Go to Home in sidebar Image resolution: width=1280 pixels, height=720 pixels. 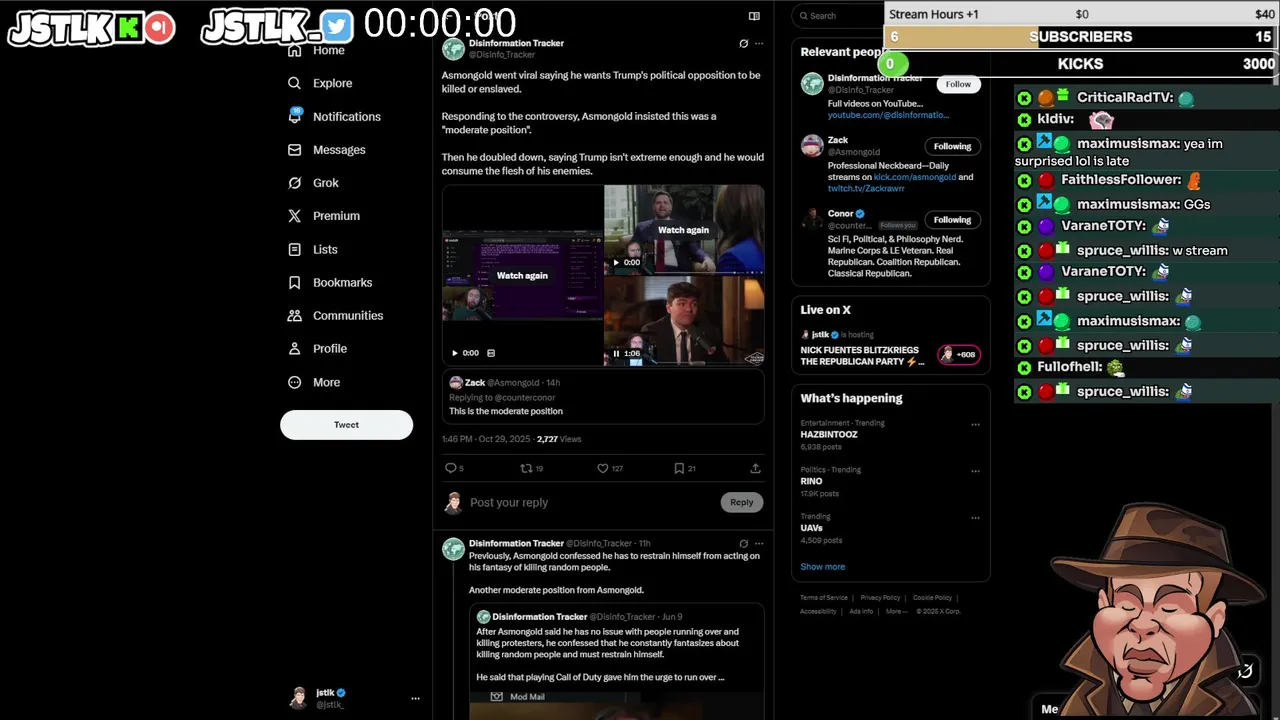pyautogui.click(x=328, y=50)
